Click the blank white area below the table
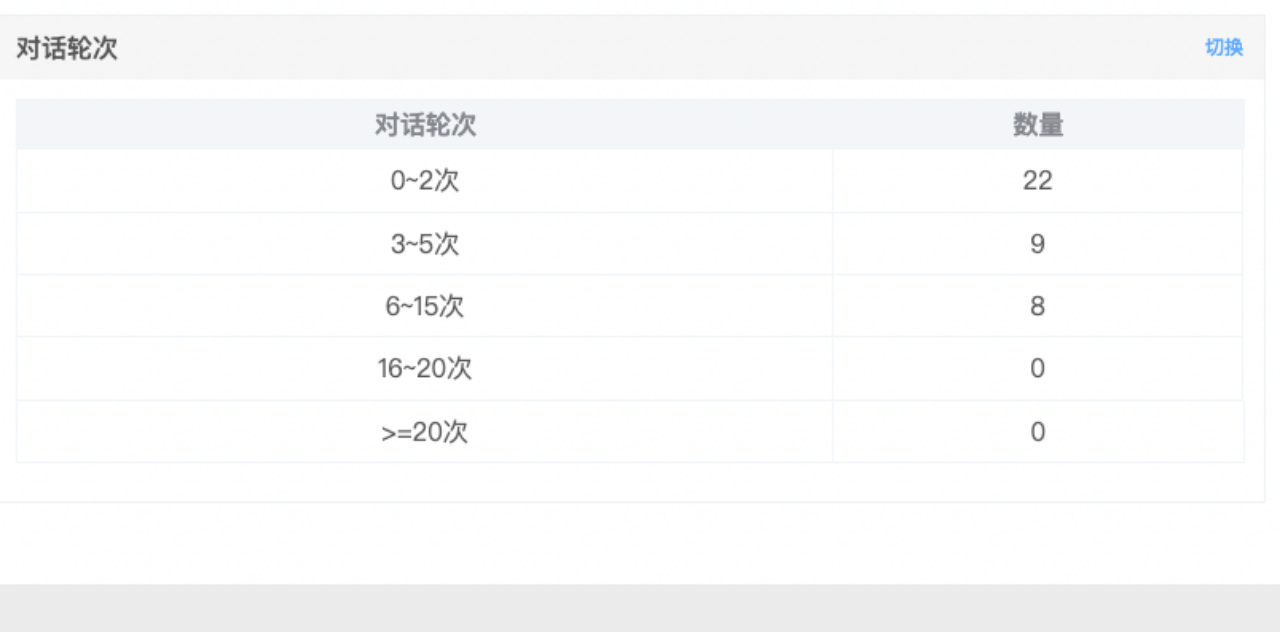This screenshot has height=632, width=1280. pos(640,540)
